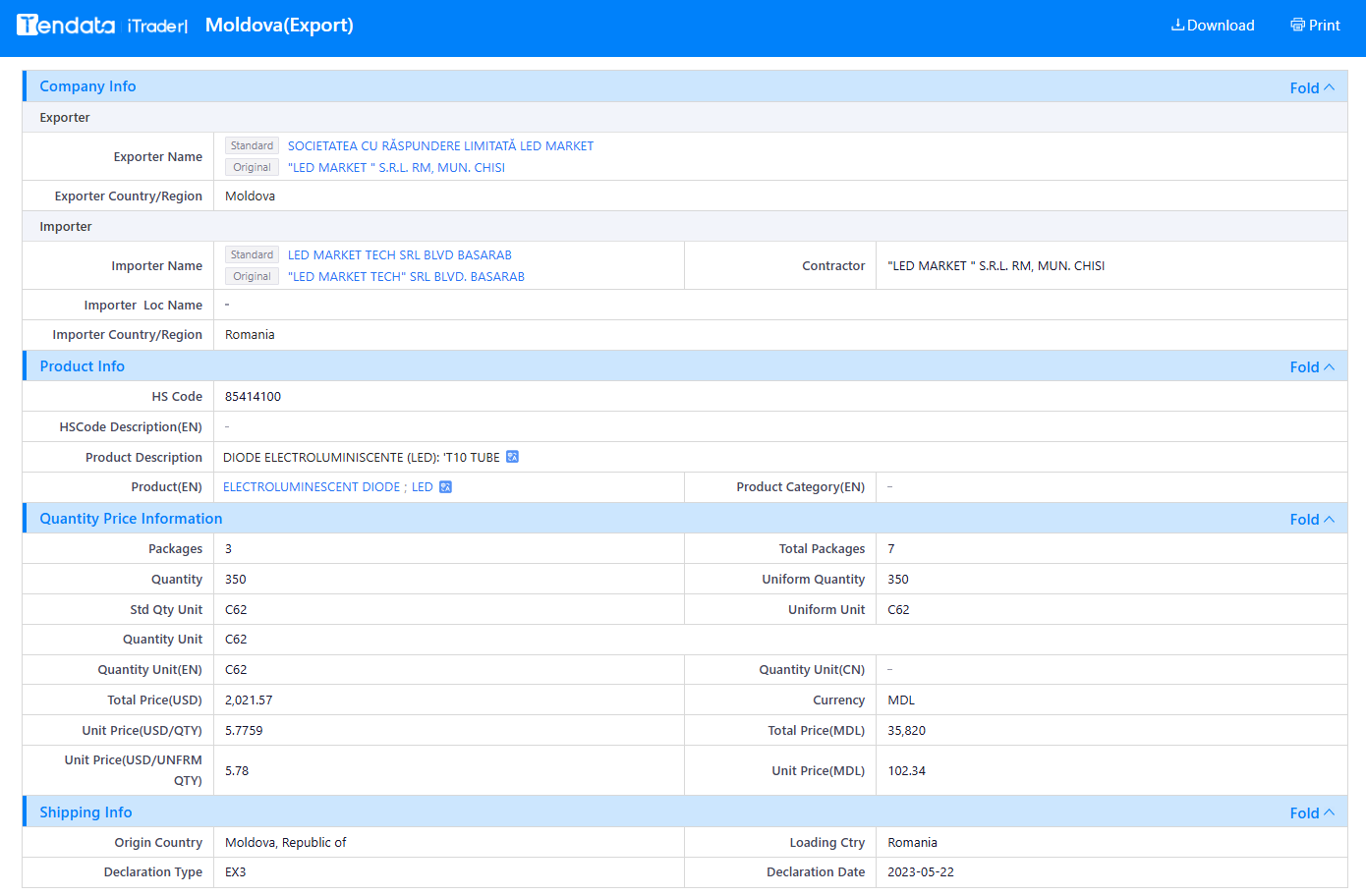Click the Download button

[1213, 26]
